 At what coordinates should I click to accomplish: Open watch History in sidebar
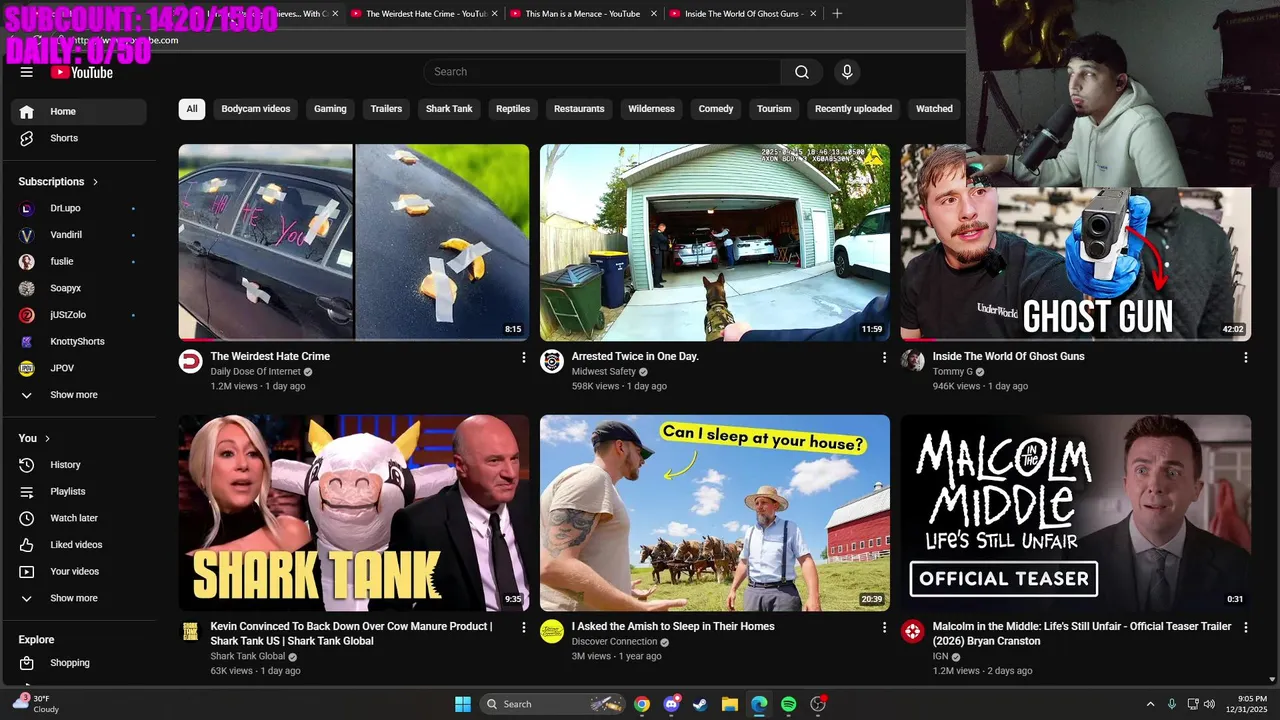coord(79,465)
